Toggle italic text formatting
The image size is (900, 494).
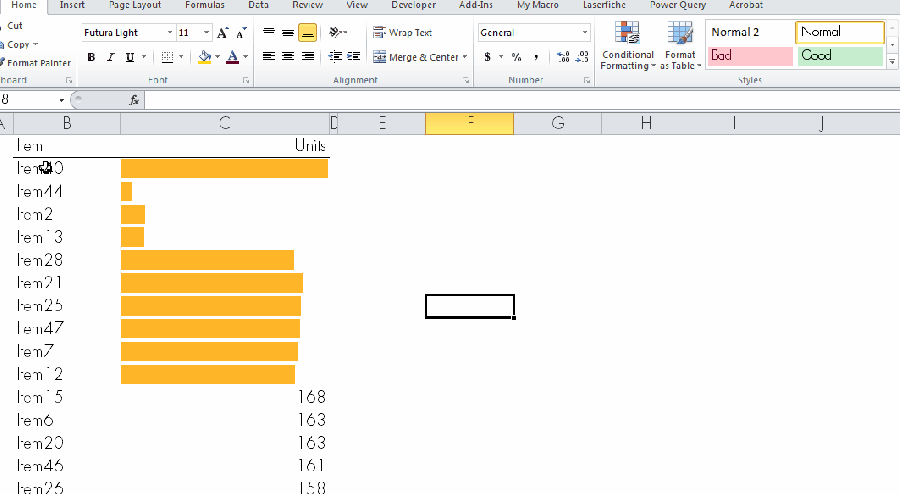(x=110, y=58)
